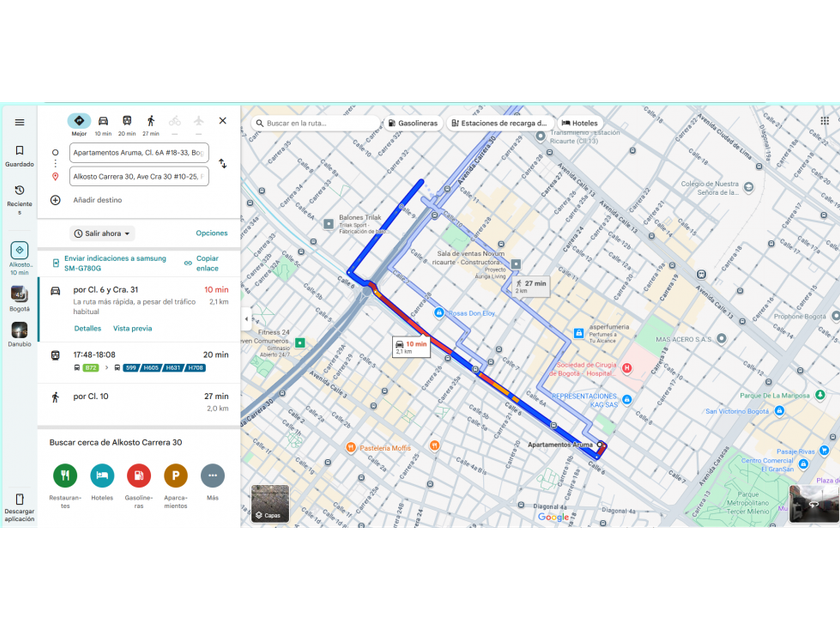Search nearby Aparcamientos
Viewport: 840px width, 630px height.
(x=176, y=475)
